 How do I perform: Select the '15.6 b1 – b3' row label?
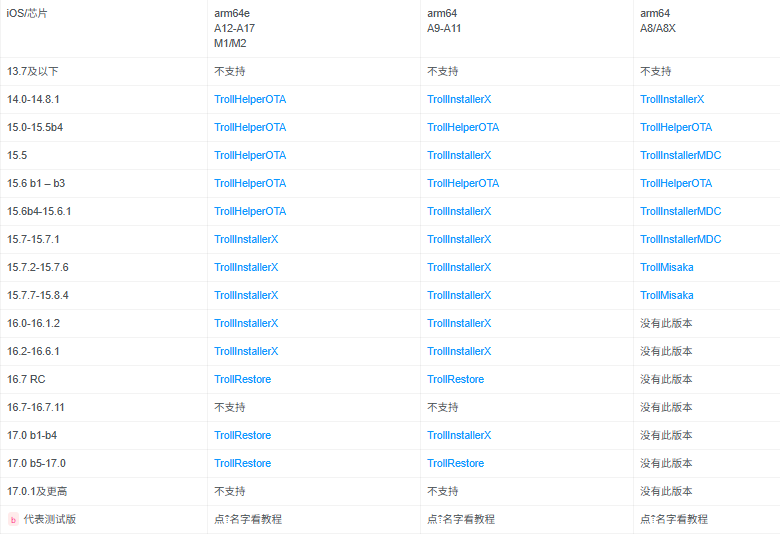pos(36,183)
